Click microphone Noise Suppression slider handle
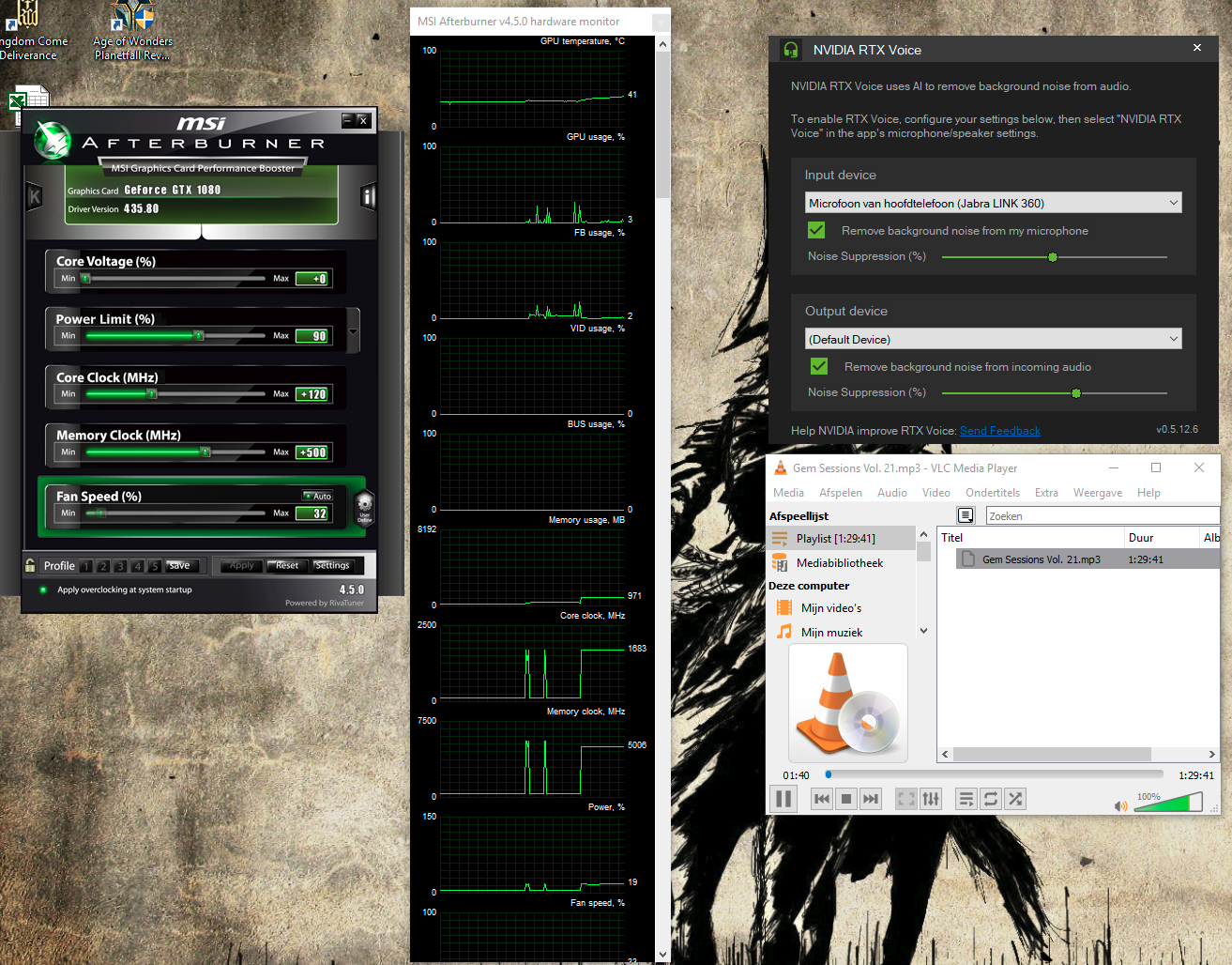 click(1053, 257)
